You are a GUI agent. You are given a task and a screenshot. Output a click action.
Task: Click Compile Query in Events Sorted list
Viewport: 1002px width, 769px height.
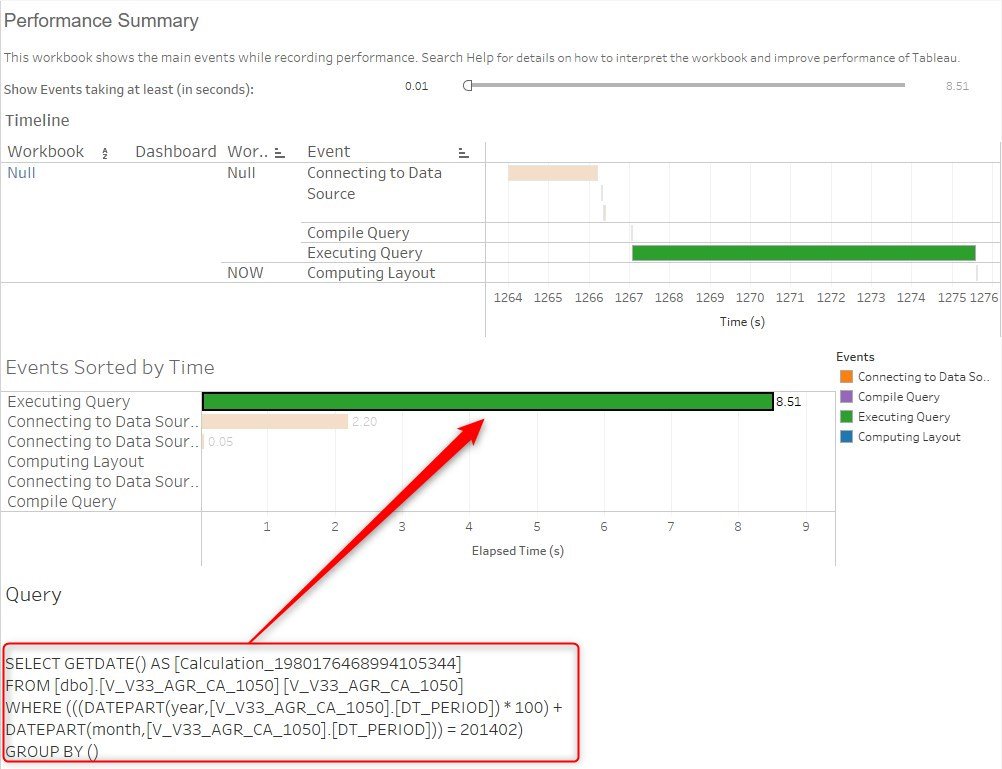point(61,502)
